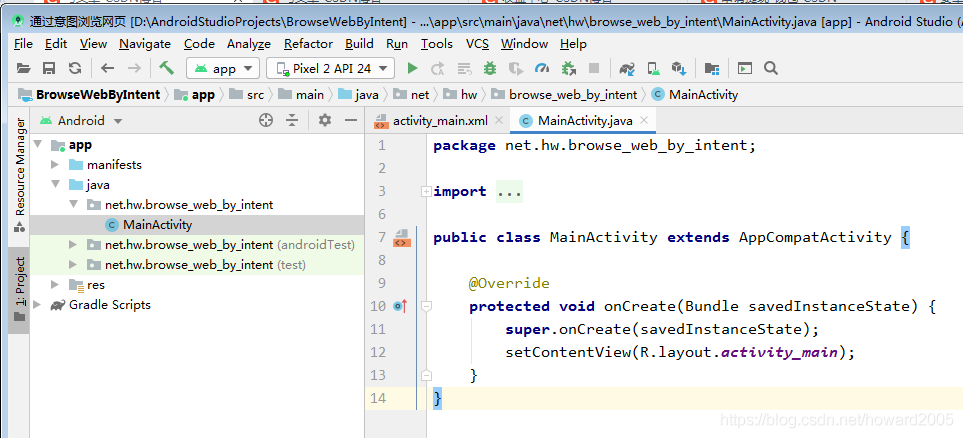Navigate forward with the right arrow icon
Screen dimensions: 963x438
133,68
